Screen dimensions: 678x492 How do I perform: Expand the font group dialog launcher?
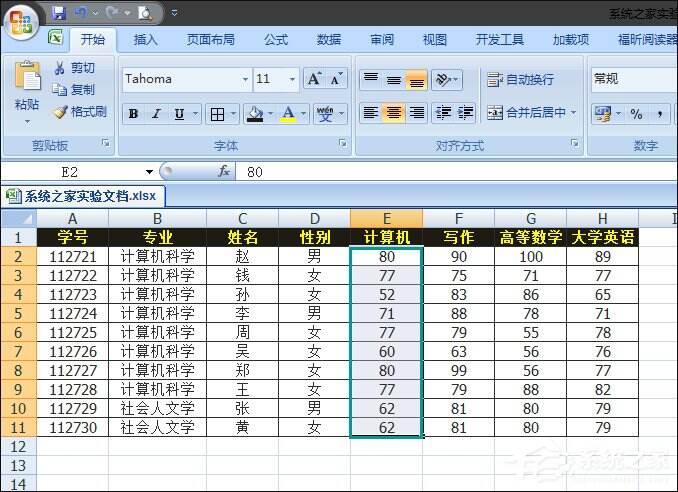[343, 143]
